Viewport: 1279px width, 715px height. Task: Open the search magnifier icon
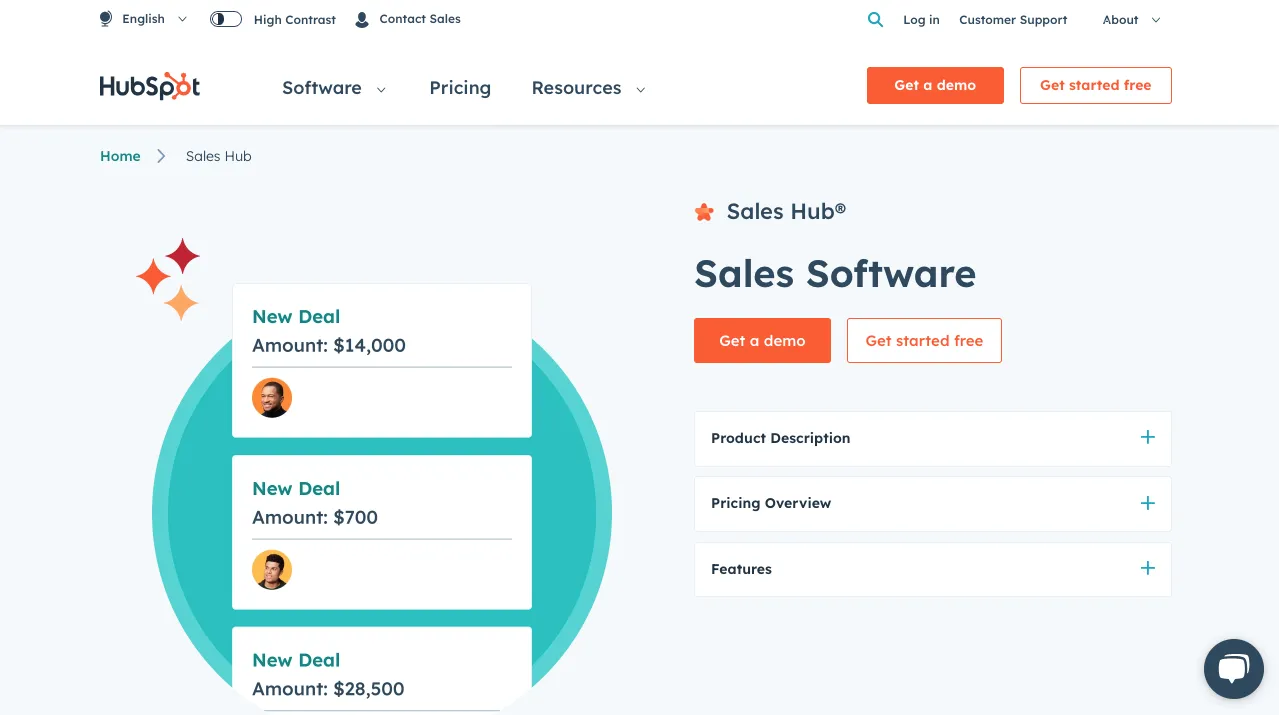click(875, 19)
